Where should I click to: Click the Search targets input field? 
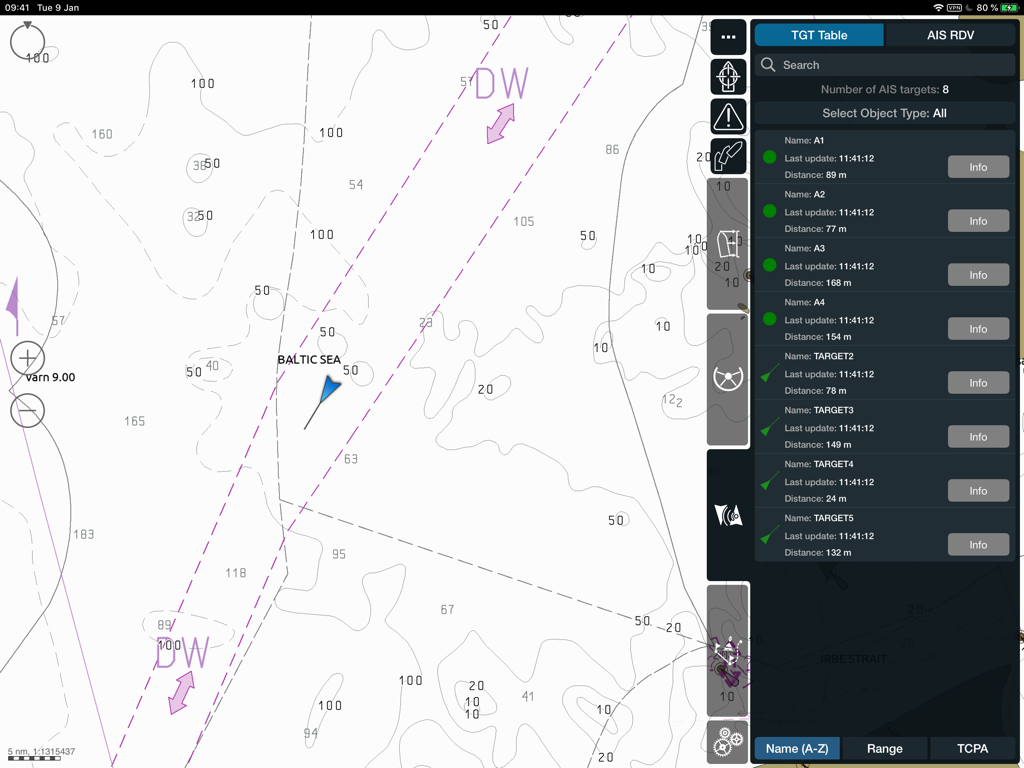pos(884,64)
